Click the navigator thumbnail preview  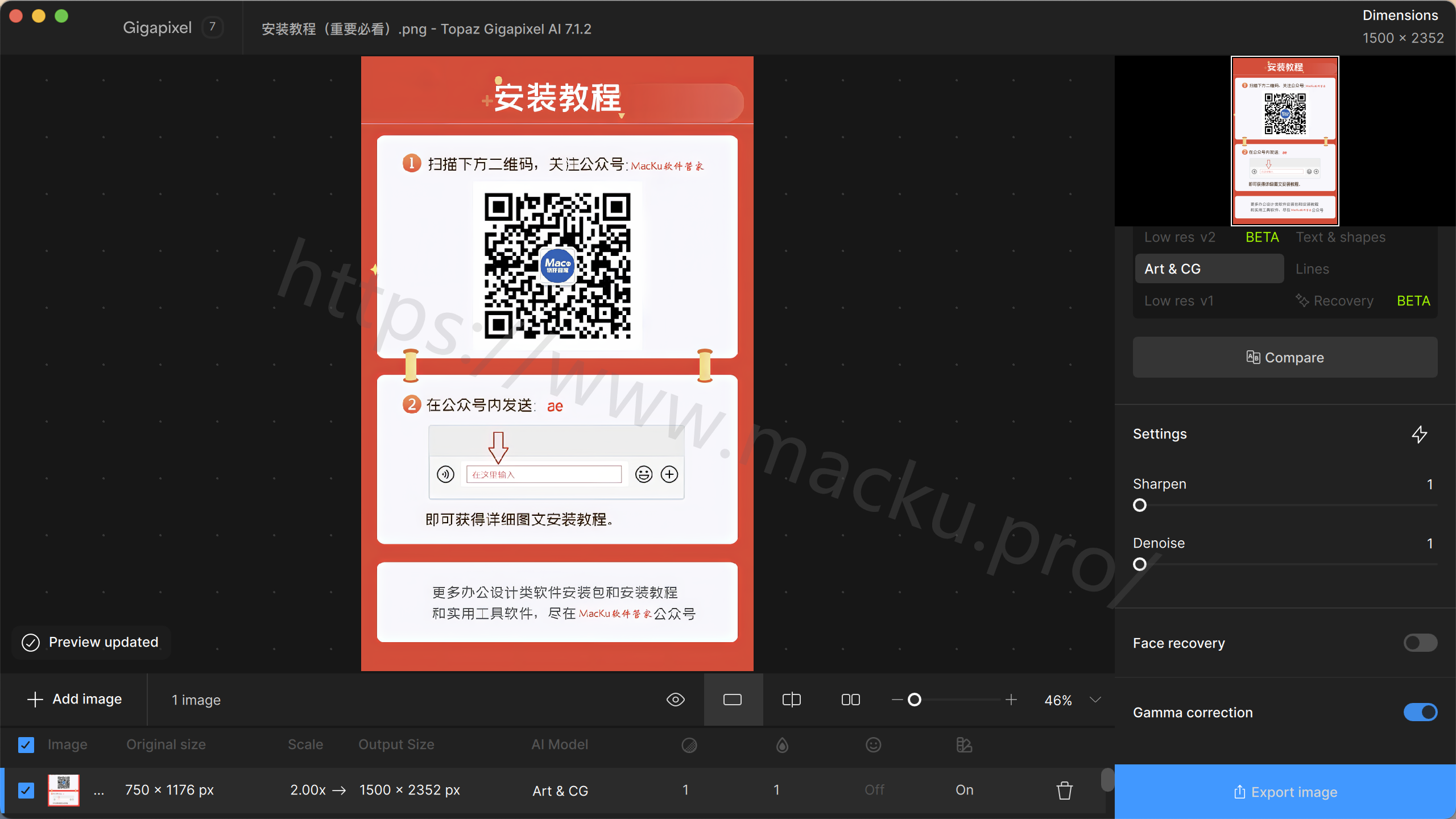click(1285, 141)
